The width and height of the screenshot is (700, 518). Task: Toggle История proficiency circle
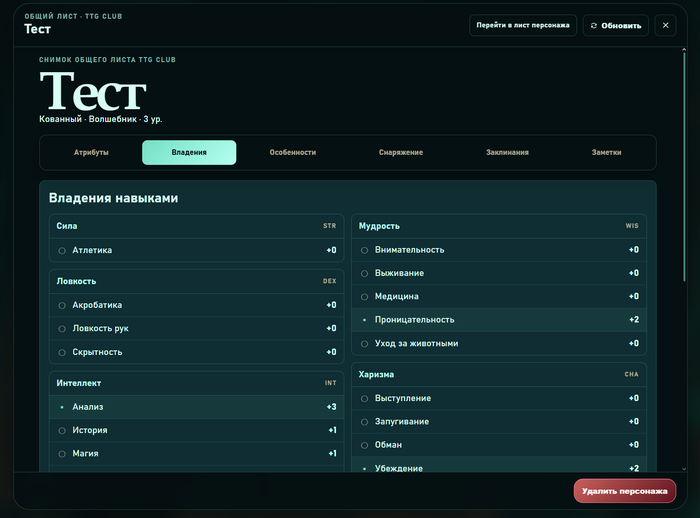point(62,430)
